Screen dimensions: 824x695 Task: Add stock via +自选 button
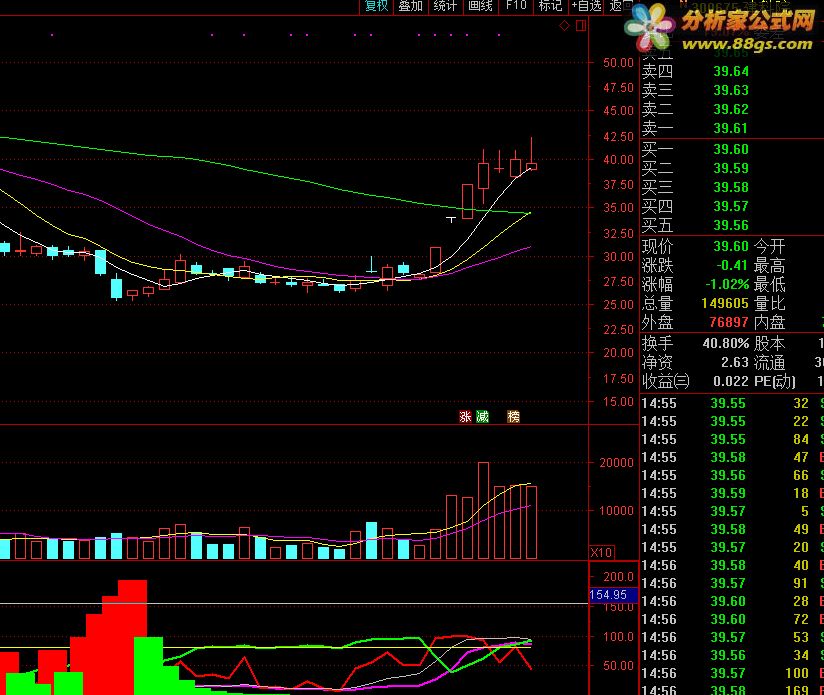[586, 6]
